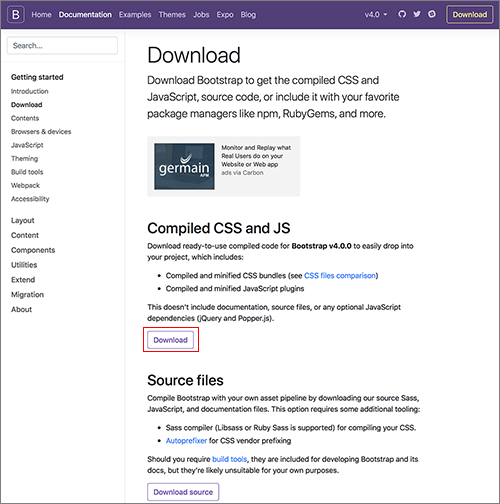Click the Compiled CSS and JS heading
The width and height of the screenshot is (500, 504).
click(x=219, y=228)
